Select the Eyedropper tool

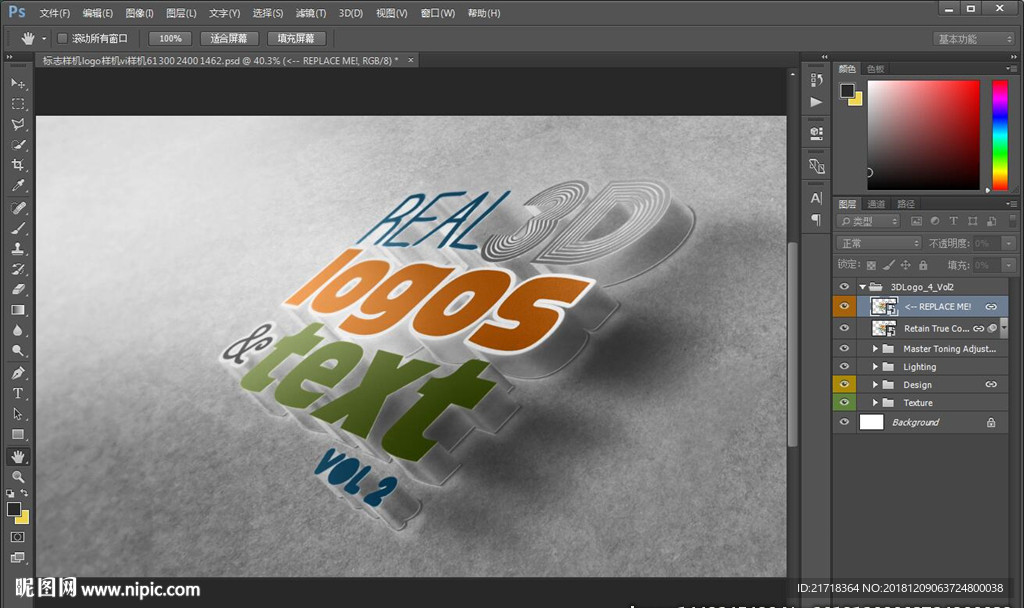tap(18, 185)
